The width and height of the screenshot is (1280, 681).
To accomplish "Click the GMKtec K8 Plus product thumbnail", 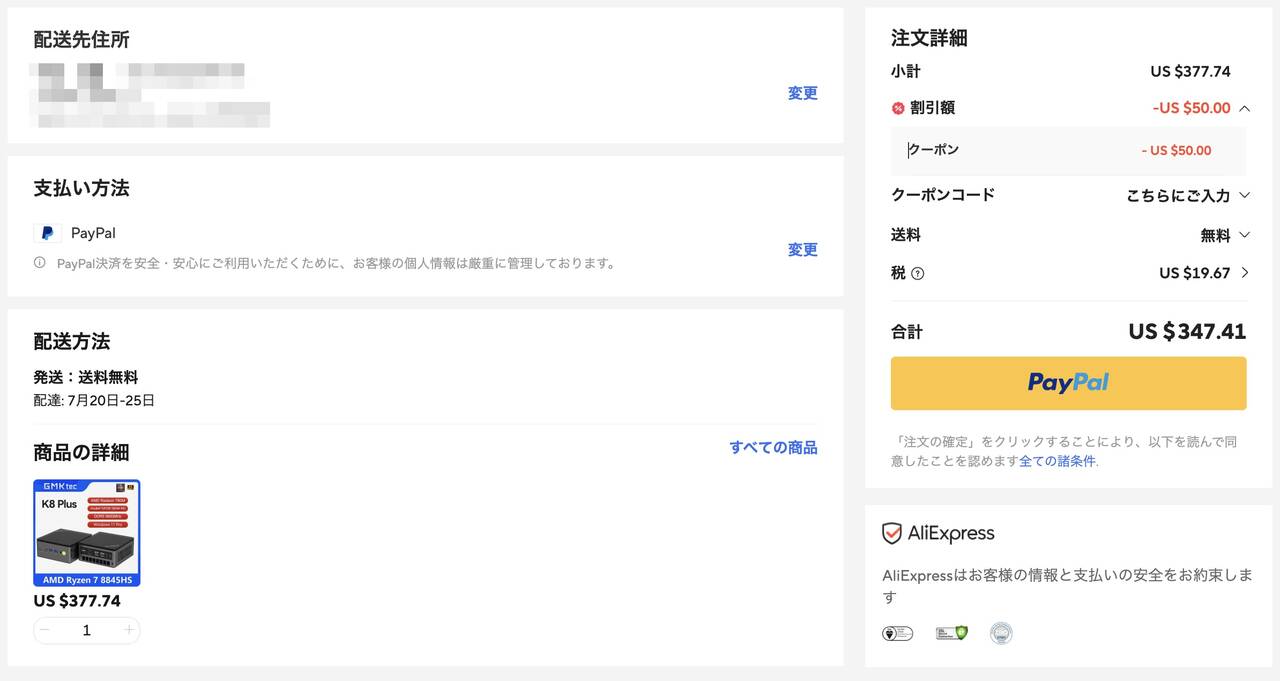I will coord(87,532).
